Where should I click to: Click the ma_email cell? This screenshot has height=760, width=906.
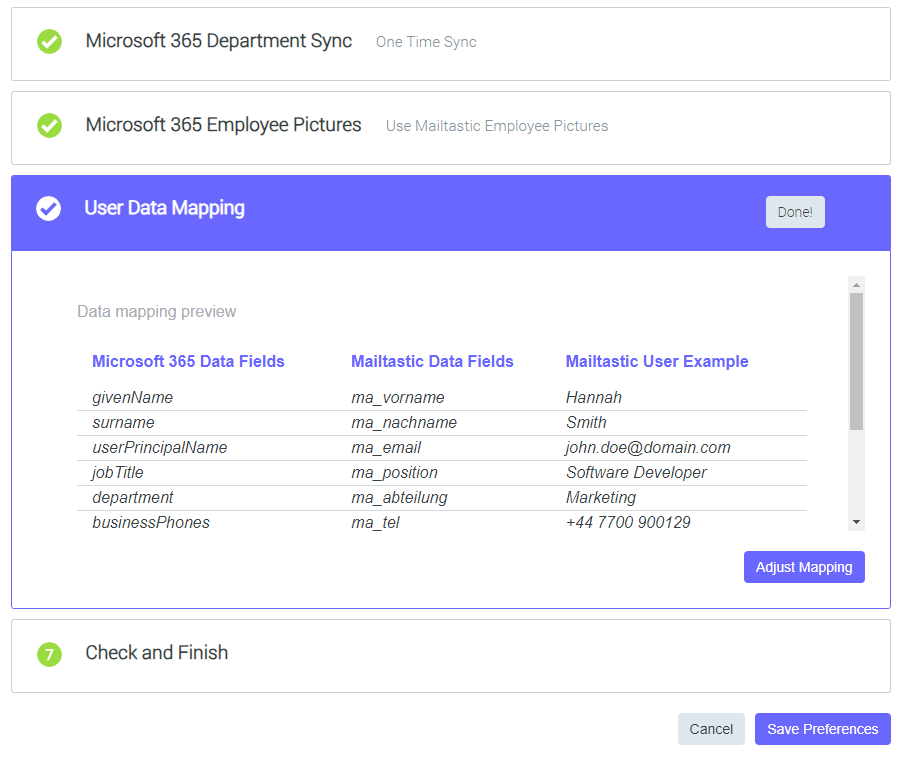point(387,447)
